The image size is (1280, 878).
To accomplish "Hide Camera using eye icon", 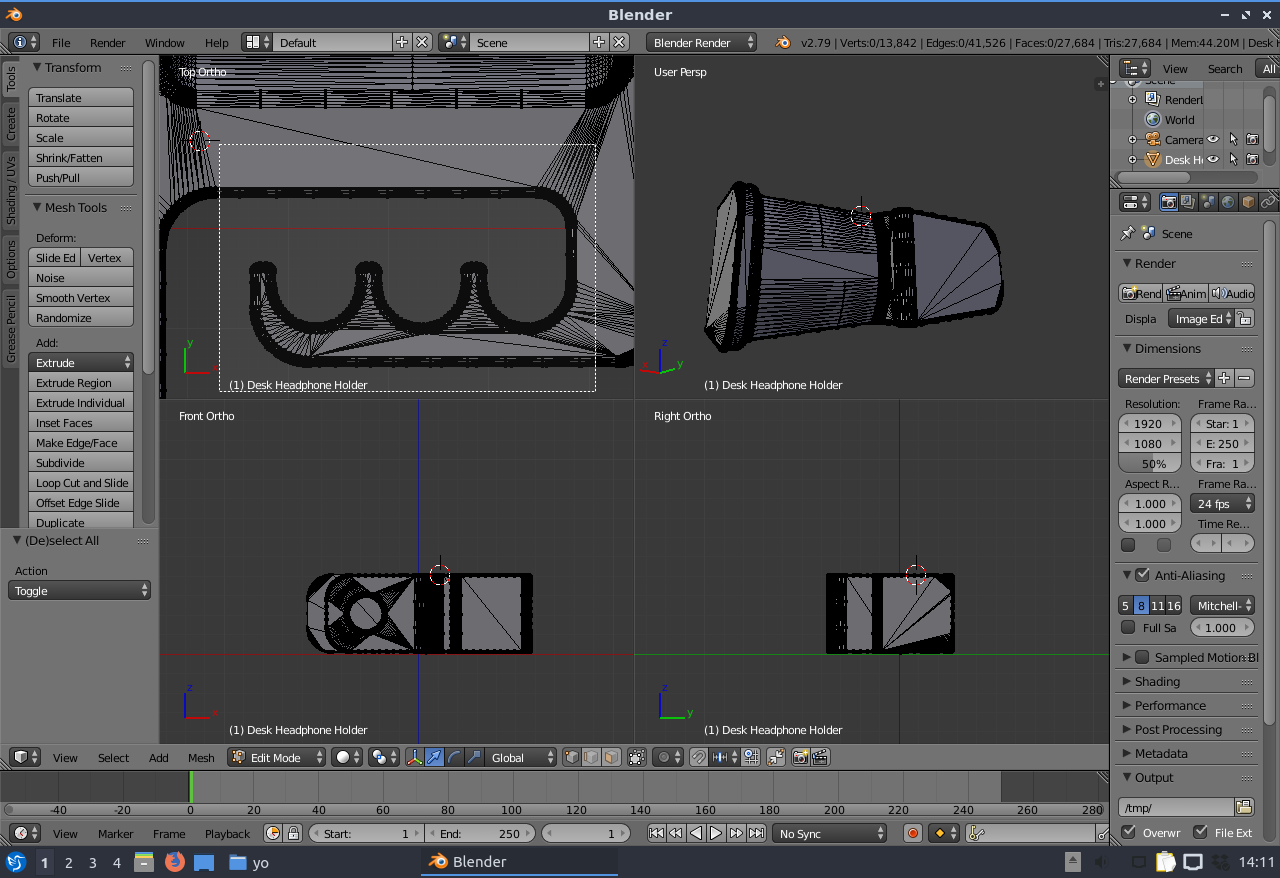I will click(1213, 140).
